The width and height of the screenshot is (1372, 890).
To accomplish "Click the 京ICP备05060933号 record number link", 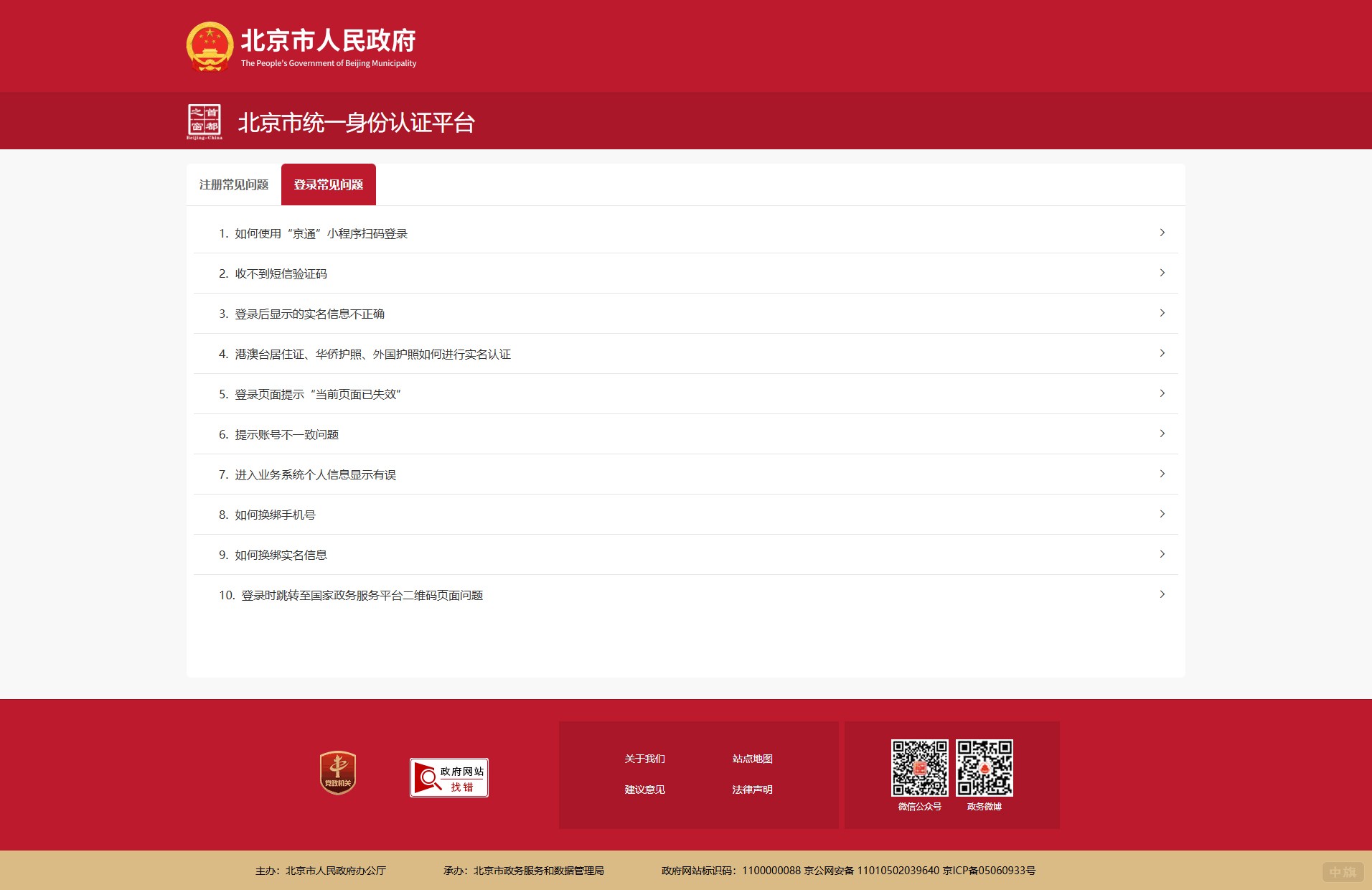I will click(x=990, y=870).
